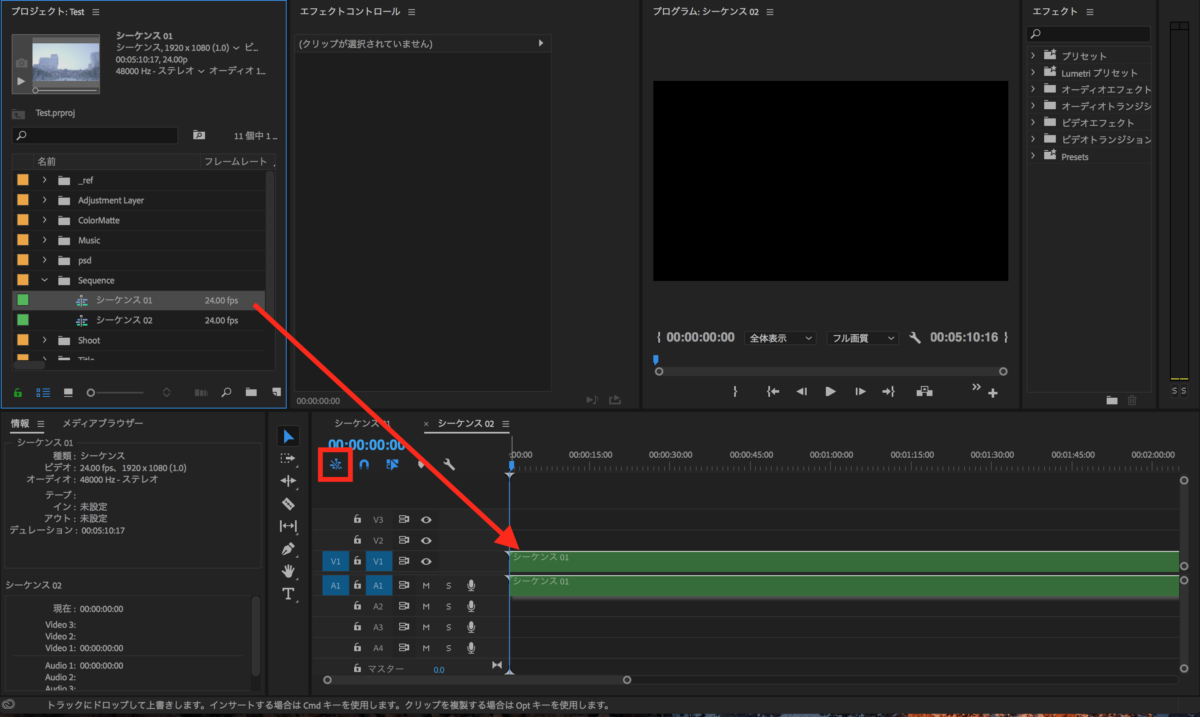
Task: Toggle the Linked Selection icon in timeline
Action: [392, 465]
